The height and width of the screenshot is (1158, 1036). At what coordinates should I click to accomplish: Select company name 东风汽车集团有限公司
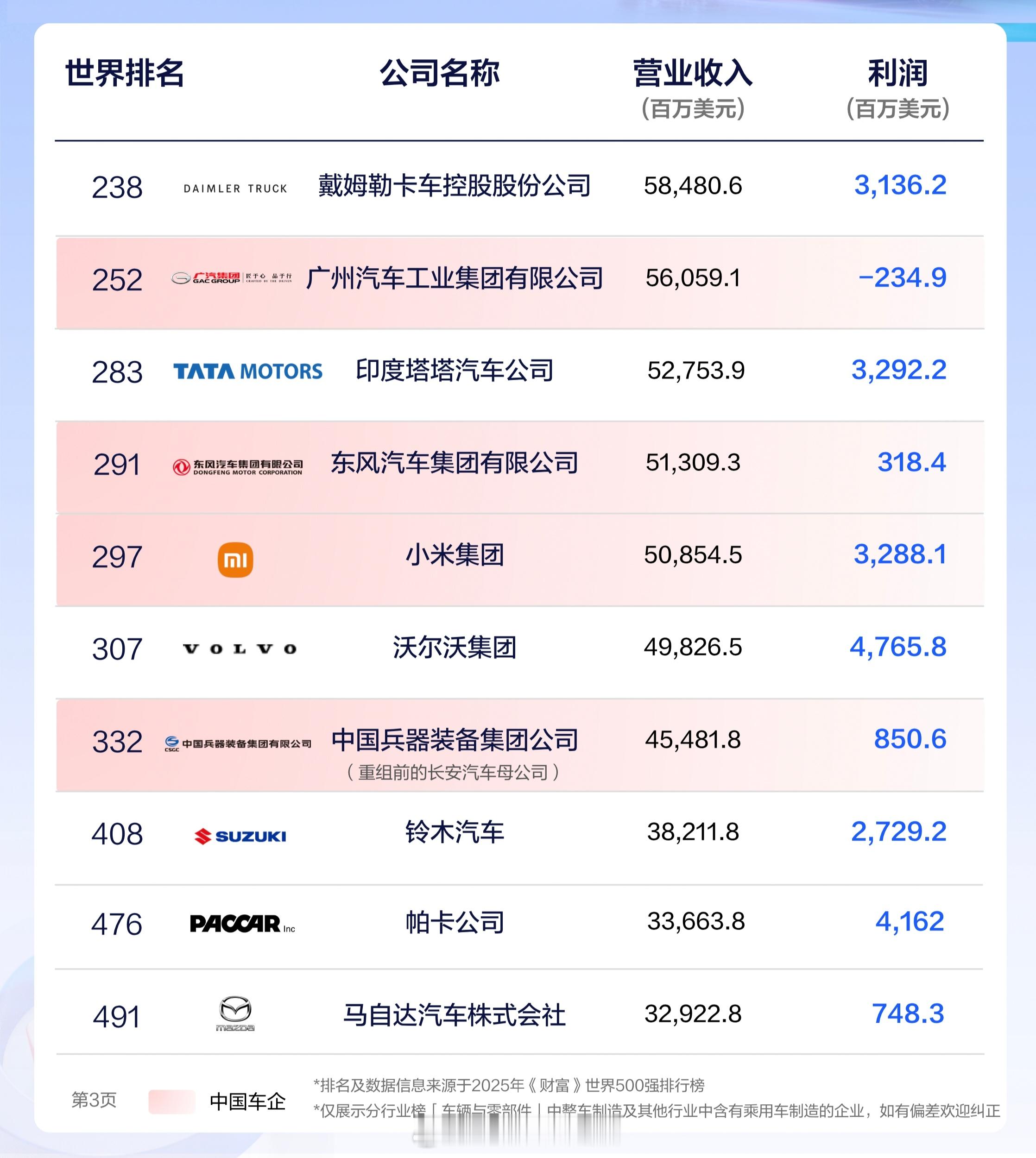tap(454, 463)
